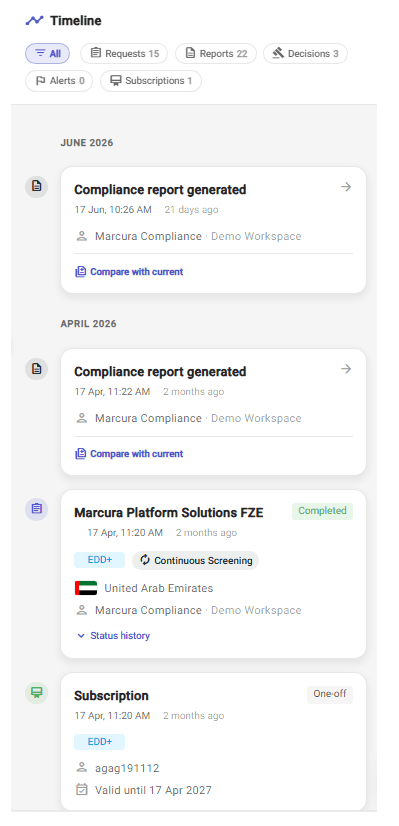This screenshot has width=399, height=826.
Task: Click the EDD+ tag on Subscription card
Action: (x=100, y=742)
